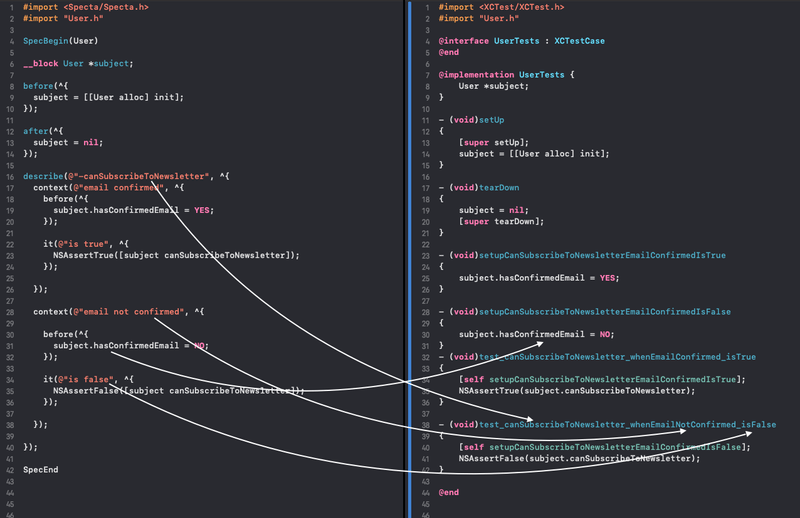Click the (void)tearDown method signature
Image resolution: width=800 pixels, height=518 pixels.
coord(479,188)
